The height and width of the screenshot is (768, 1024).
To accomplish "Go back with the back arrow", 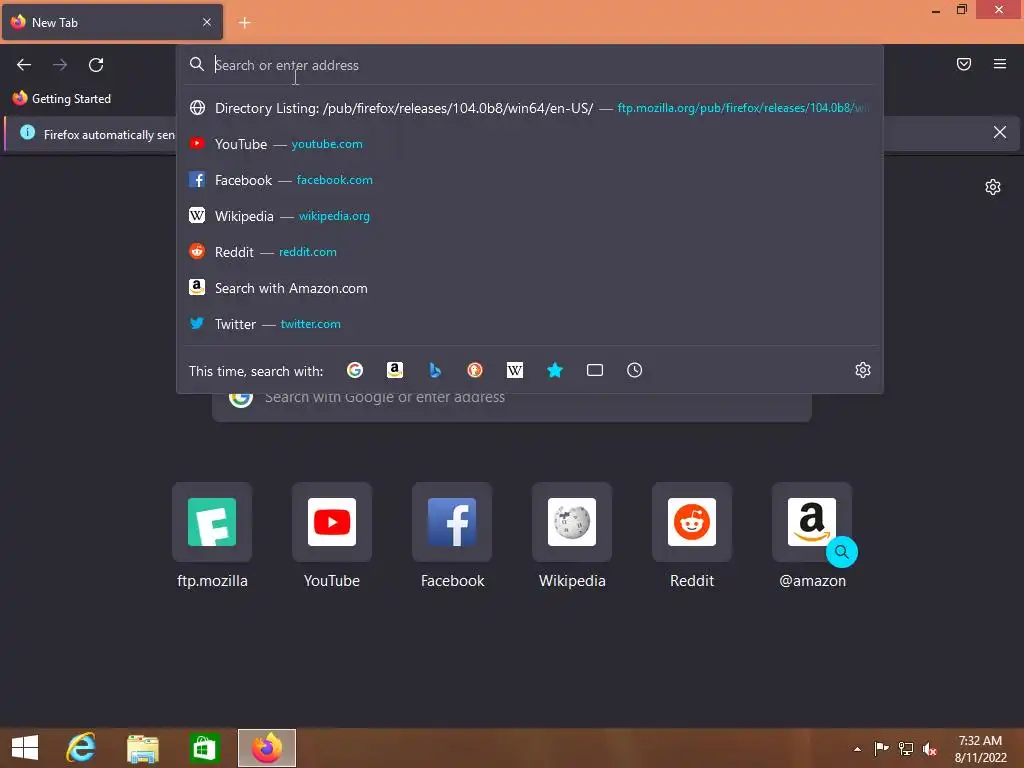I will (x=24, y=65).
